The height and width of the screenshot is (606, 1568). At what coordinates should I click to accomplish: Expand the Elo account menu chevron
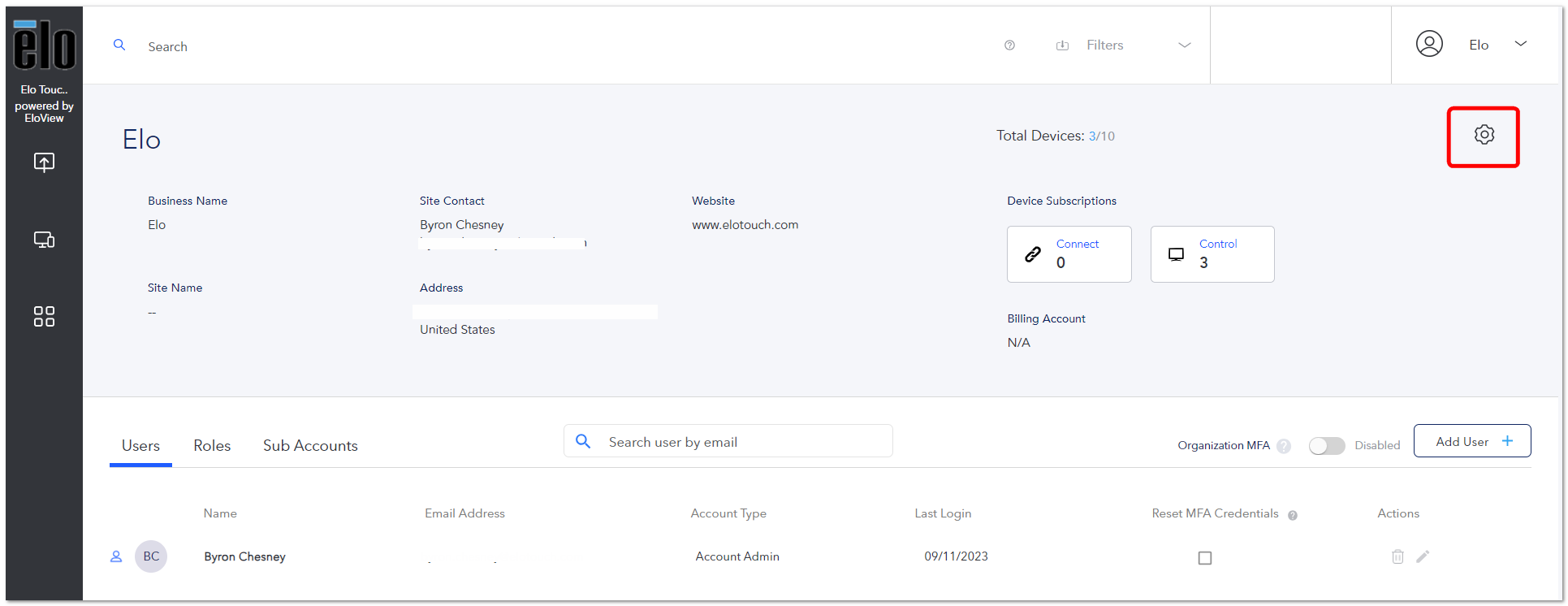(1521, 44)
